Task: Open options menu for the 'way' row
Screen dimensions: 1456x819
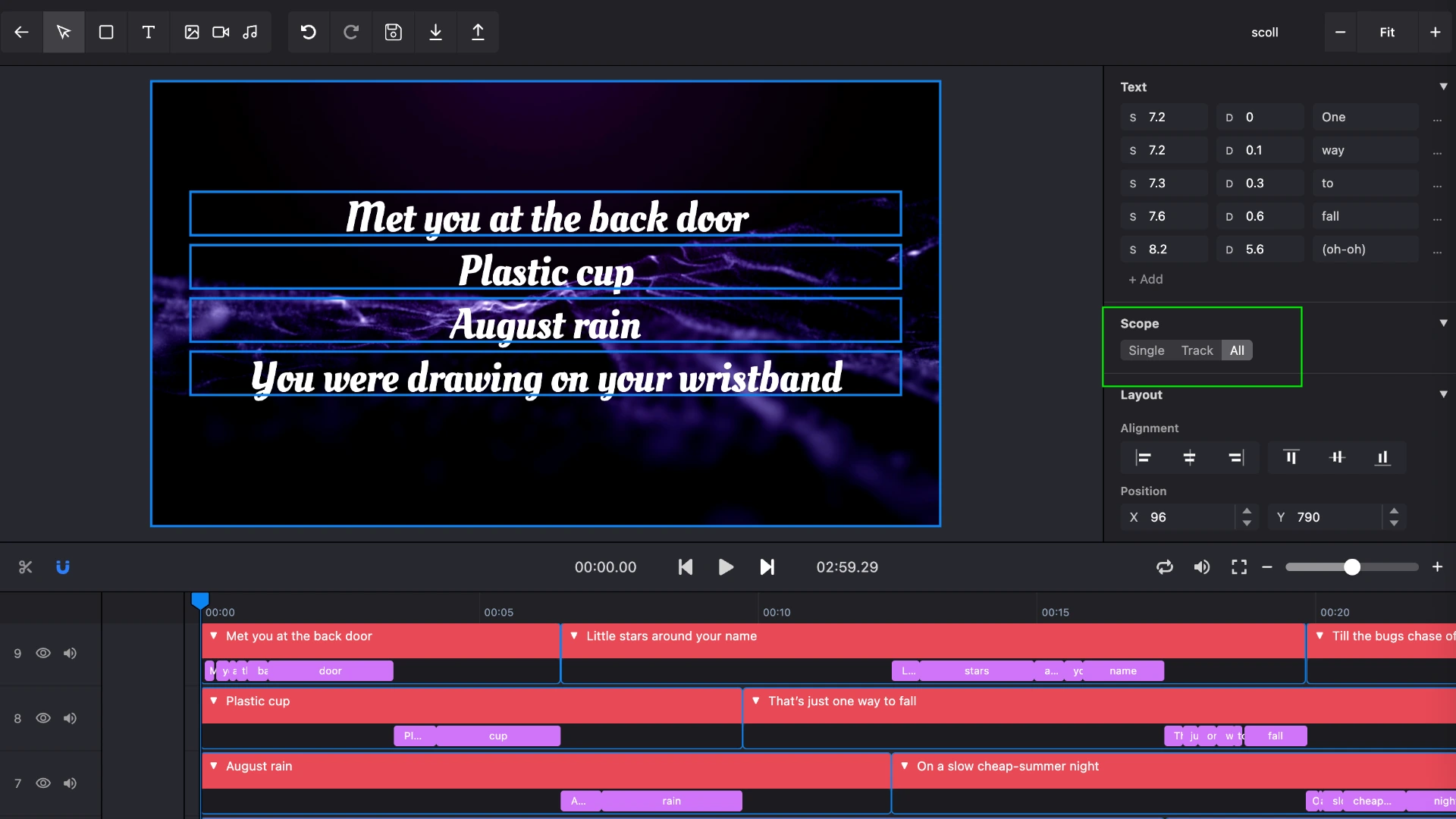Action: click(x=1437, y=152)
